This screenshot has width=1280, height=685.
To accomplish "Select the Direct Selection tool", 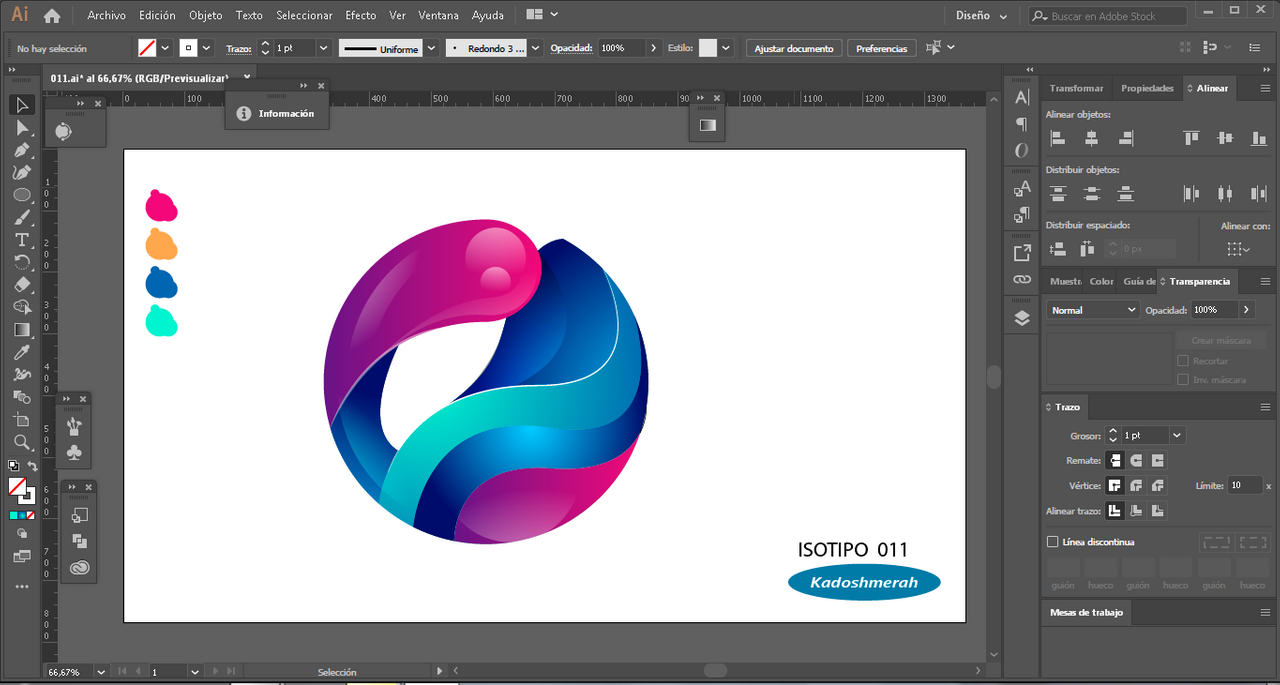I will pyautogui.click(x=22, y=128).
